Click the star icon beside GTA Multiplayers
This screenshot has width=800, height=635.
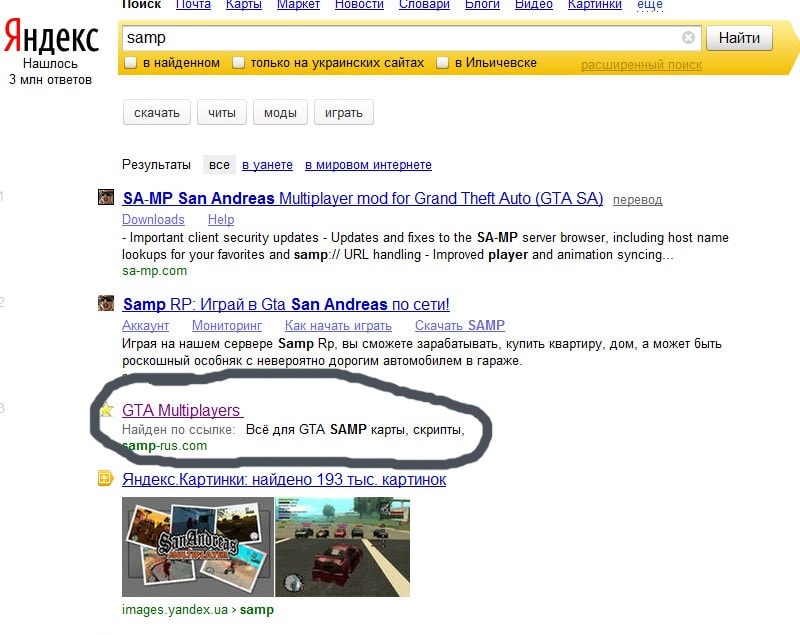point(107,409)
